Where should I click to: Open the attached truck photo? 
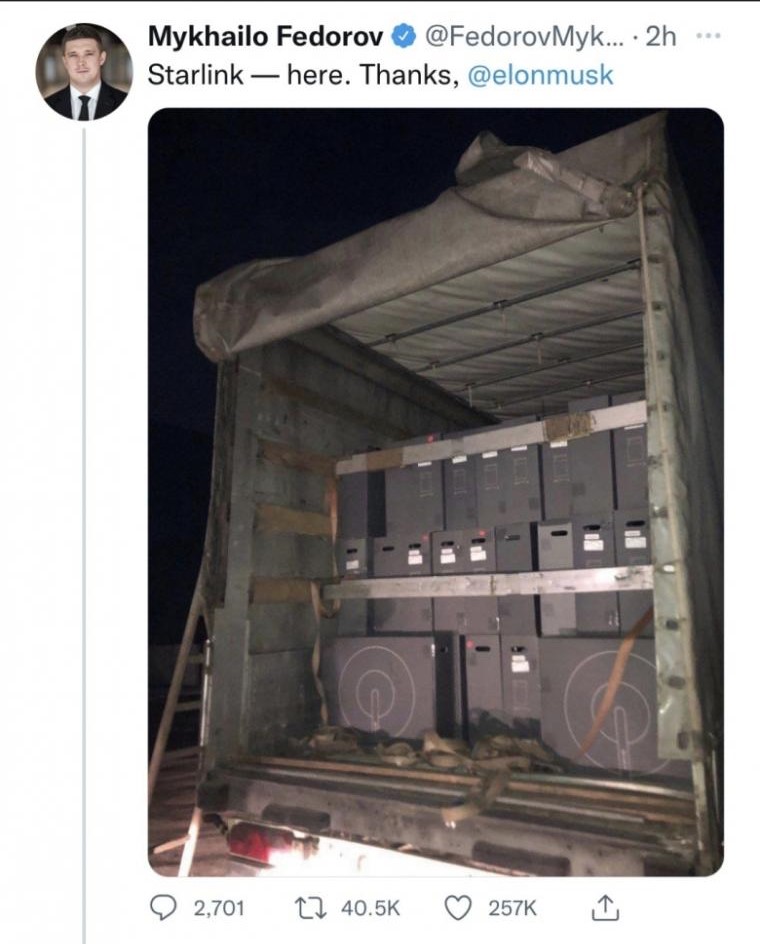click(435, 492)
